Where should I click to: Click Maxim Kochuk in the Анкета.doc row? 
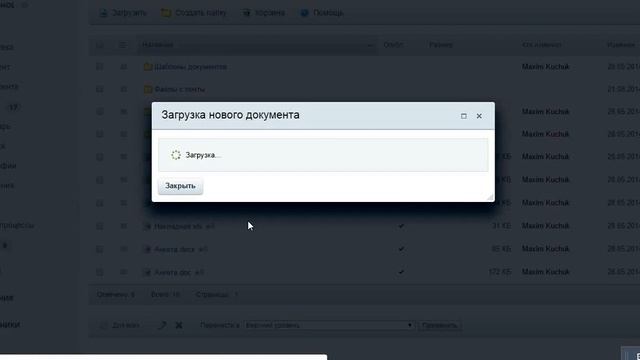coord(545,272)
